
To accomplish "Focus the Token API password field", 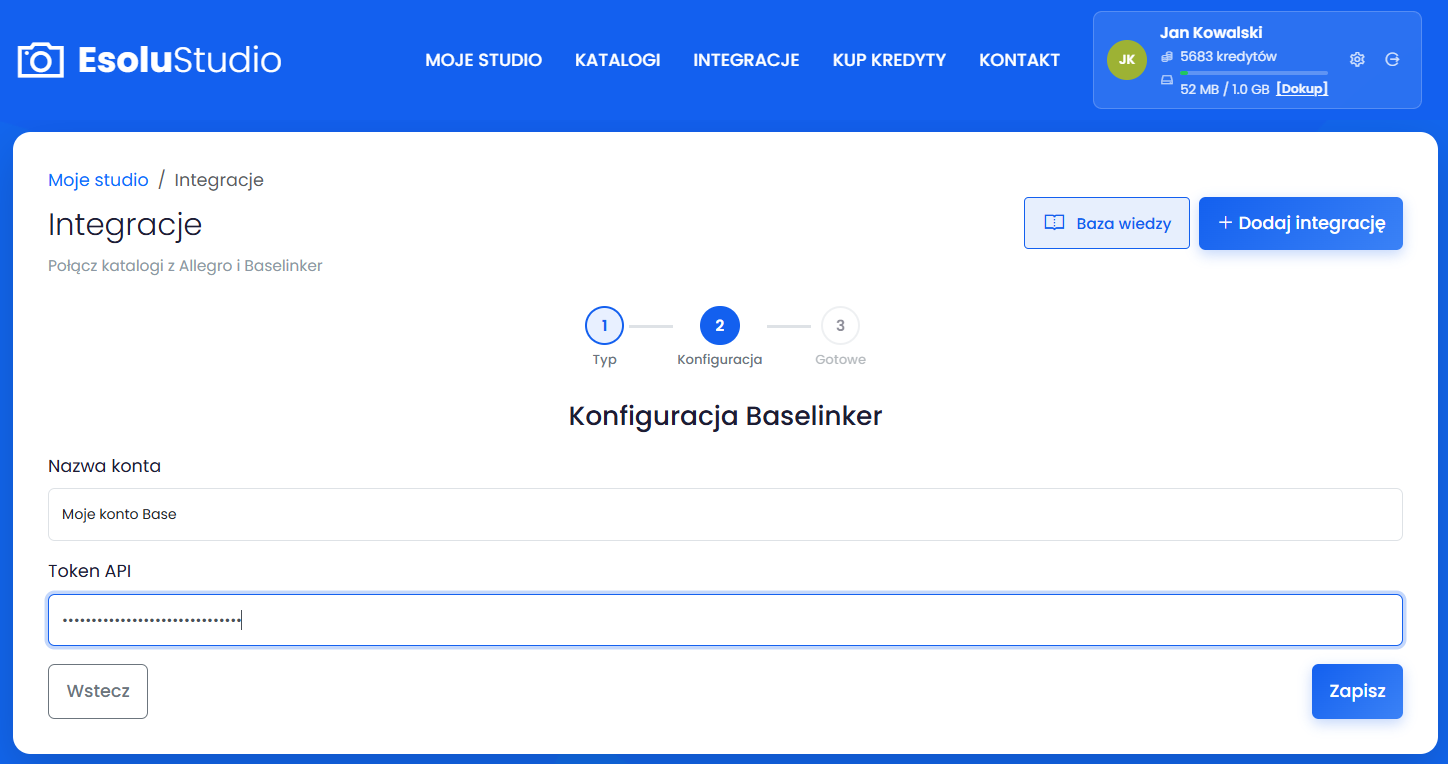I will pyautogui.click(x=725, y=620).
